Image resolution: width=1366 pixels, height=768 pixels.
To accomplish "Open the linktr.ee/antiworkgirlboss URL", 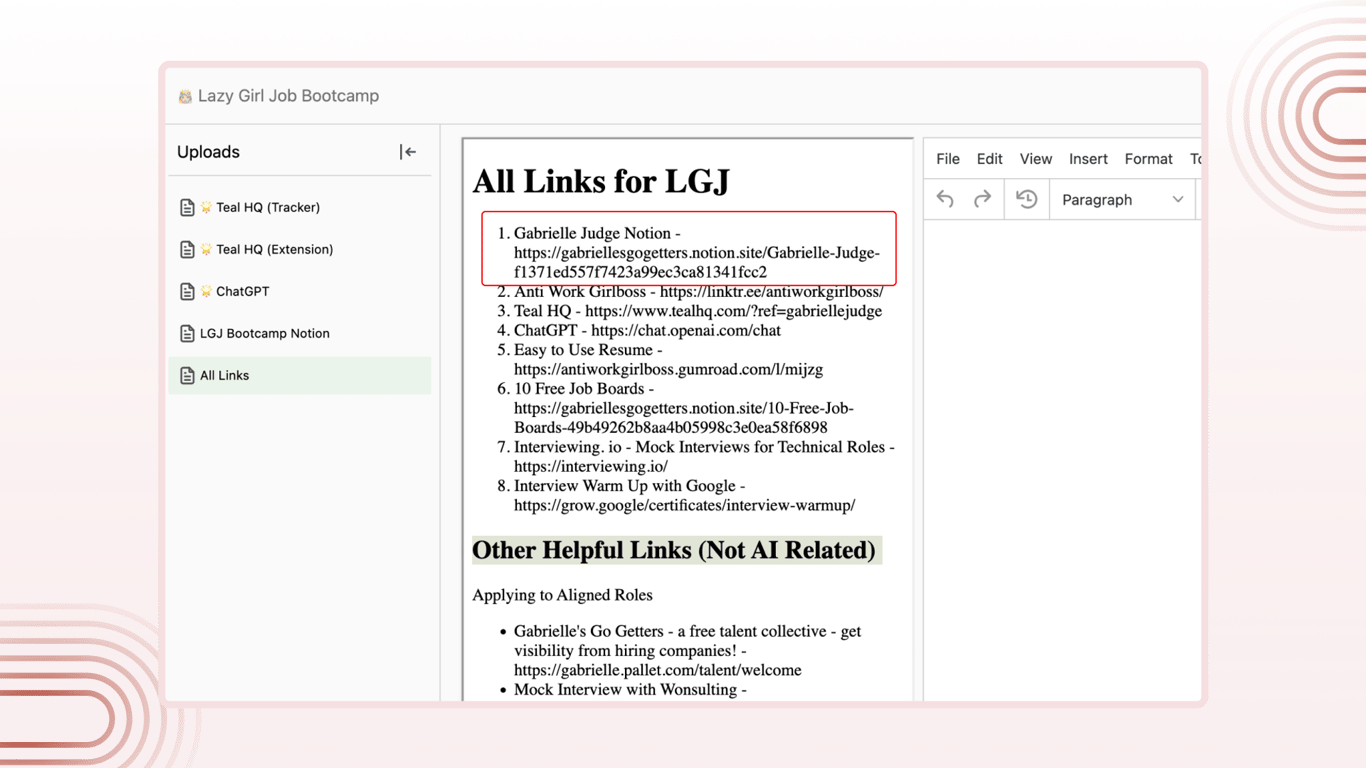I will point(771,292).
